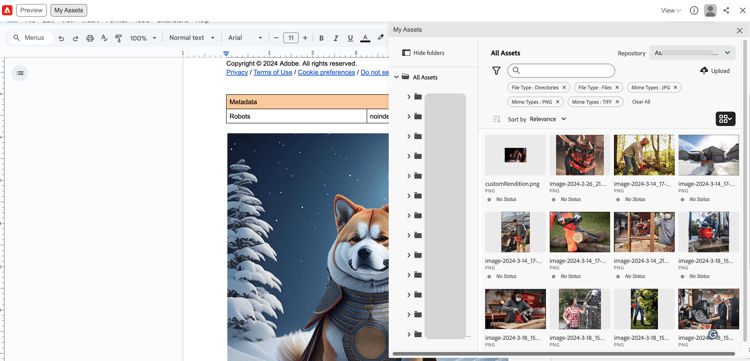Open the View dropdown menu
Image resolution: width=750 pixels, height=361 pixels.
(x=671, y=11)
